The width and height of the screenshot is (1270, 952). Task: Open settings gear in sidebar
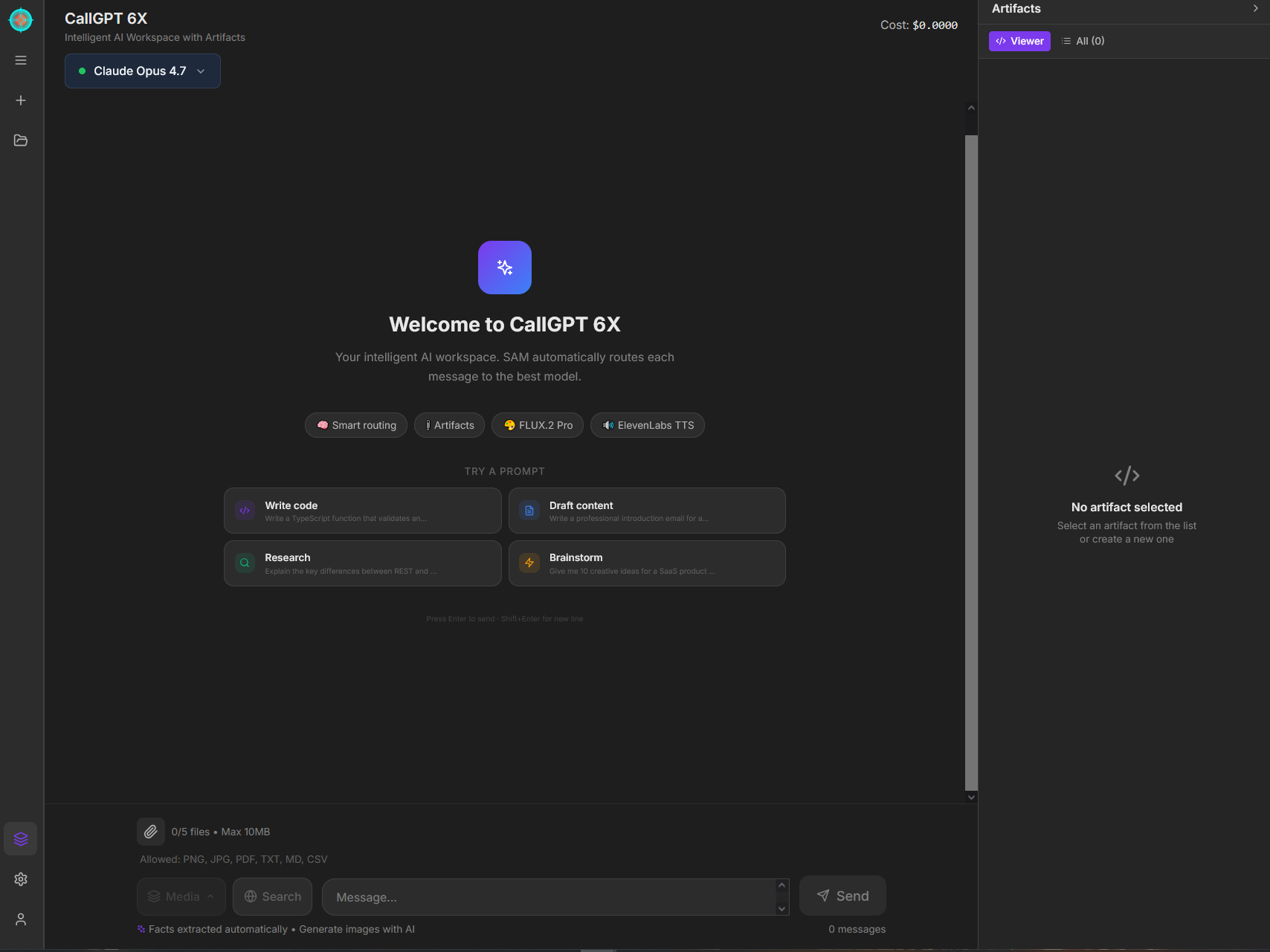(x=21, y=879)
